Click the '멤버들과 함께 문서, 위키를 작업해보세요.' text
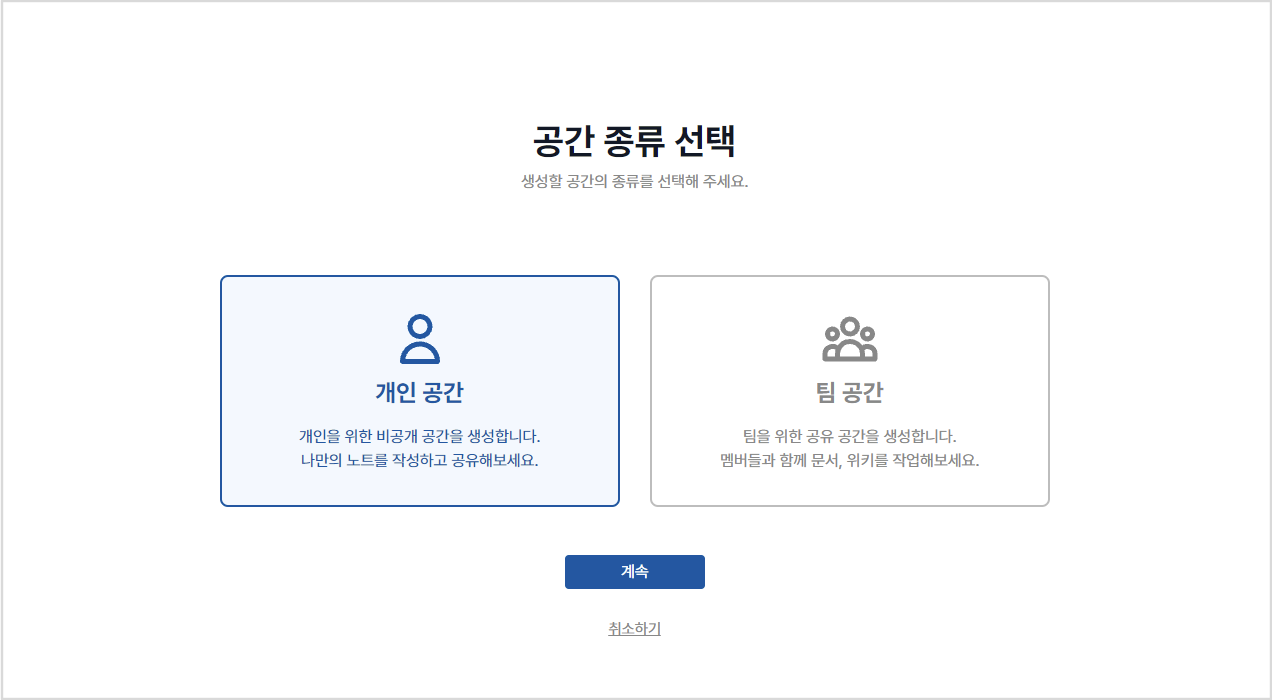 click(849, 461)
